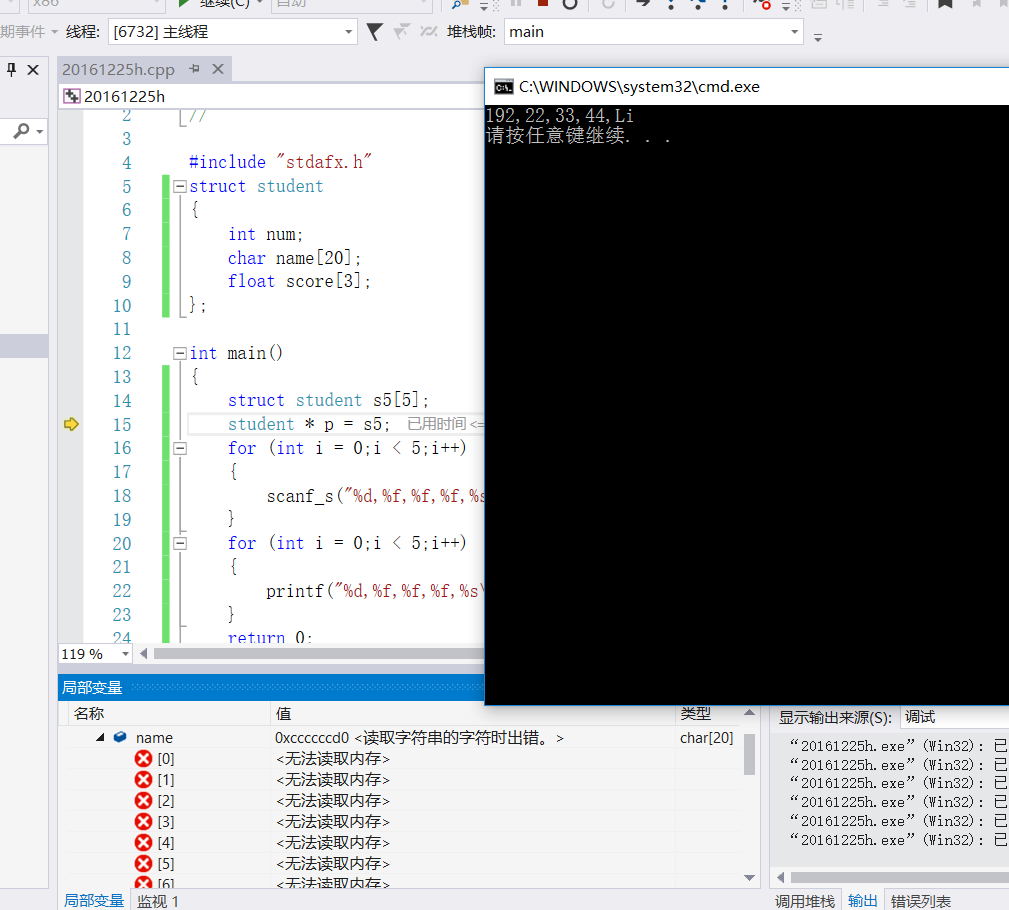The width and height of the screenshot is (1009, 910).
Task: Switch to the 调用堆栈 tab
Action: 805,901
